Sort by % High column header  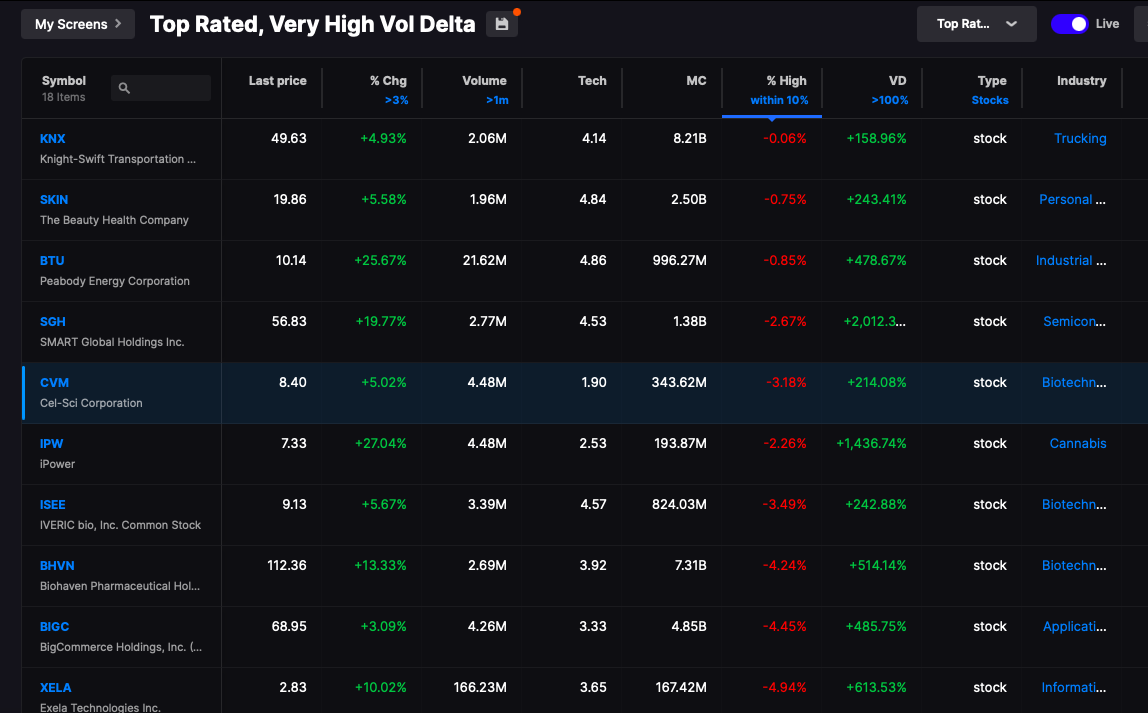(786, 81)
